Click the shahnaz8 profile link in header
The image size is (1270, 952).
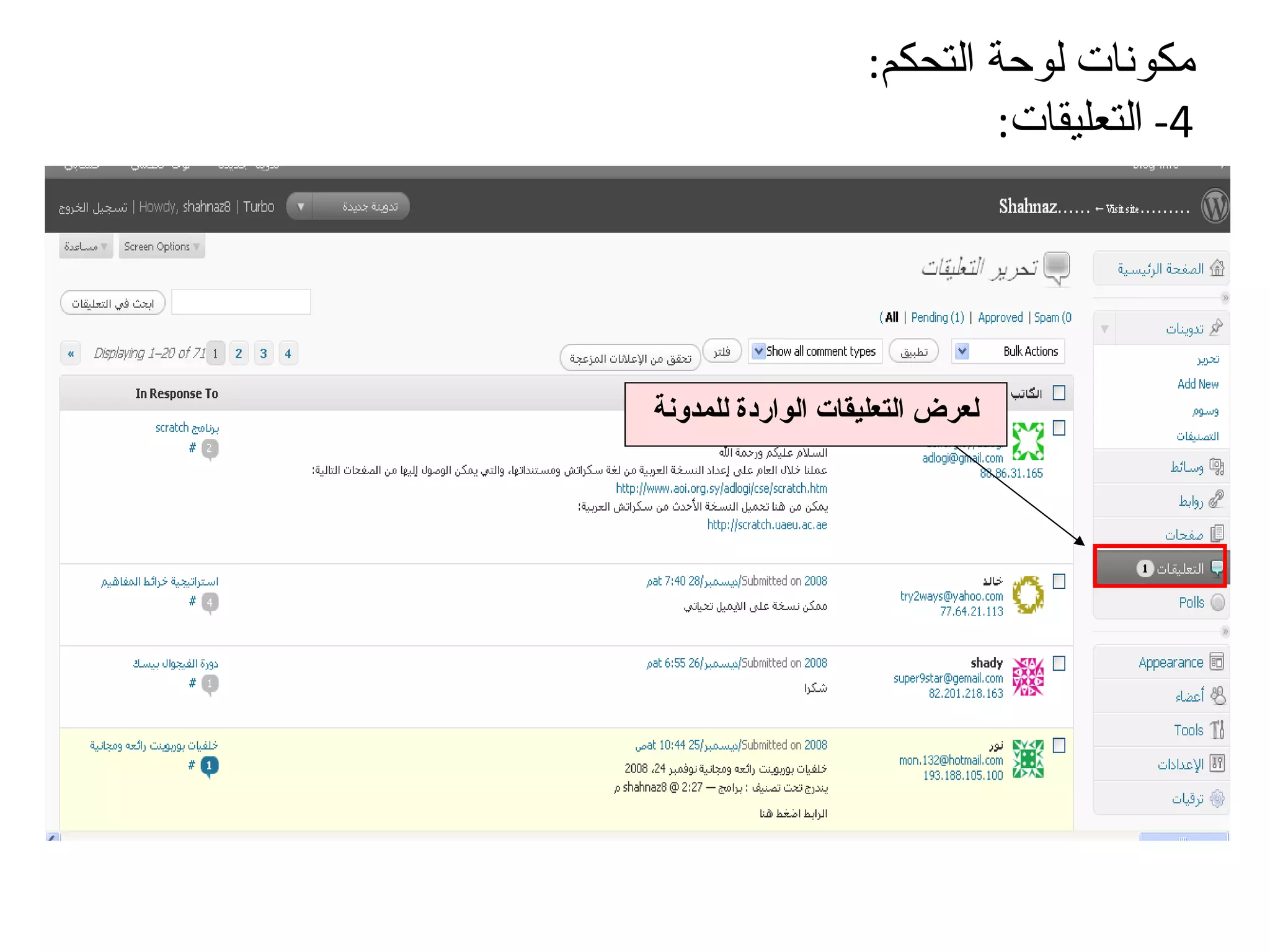tap(206, 206)
